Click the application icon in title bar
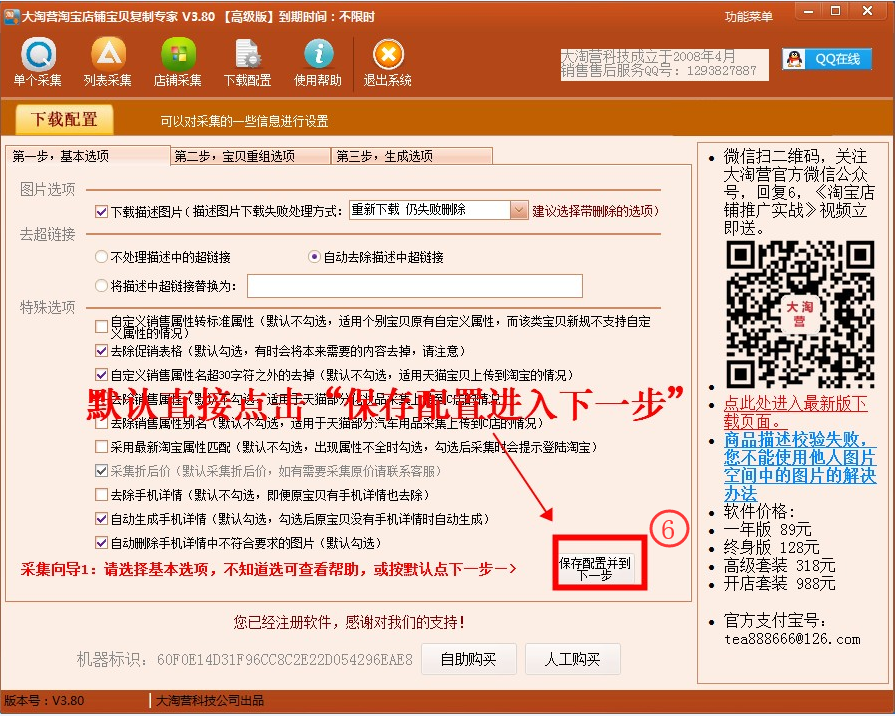Screen dimensions: 895x716 [11, 16]
